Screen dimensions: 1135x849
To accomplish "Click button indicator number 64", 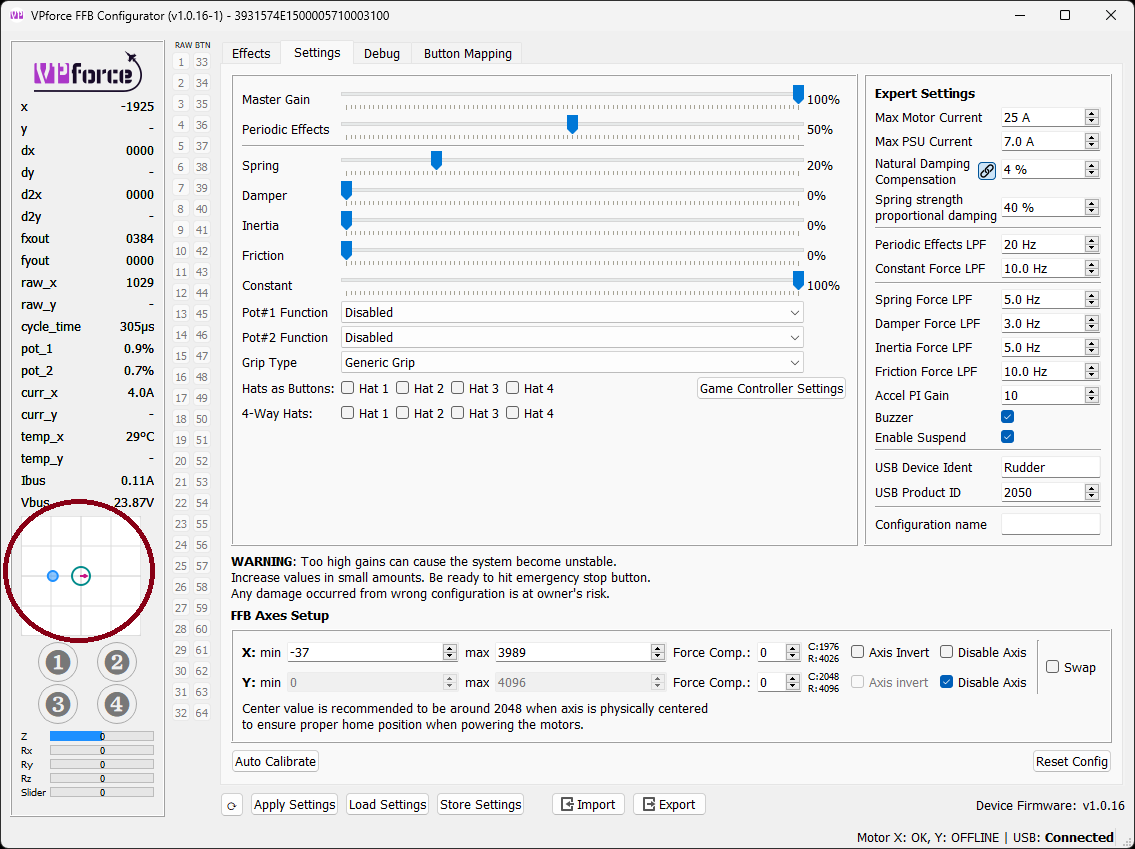I will tap(202, 713).
